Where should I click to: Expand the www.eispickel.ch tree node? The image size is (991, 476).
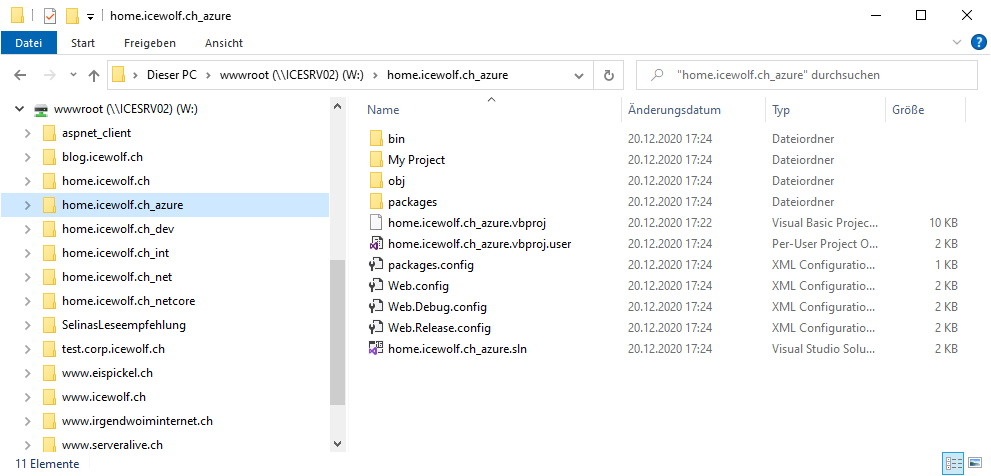click(27, 374)
